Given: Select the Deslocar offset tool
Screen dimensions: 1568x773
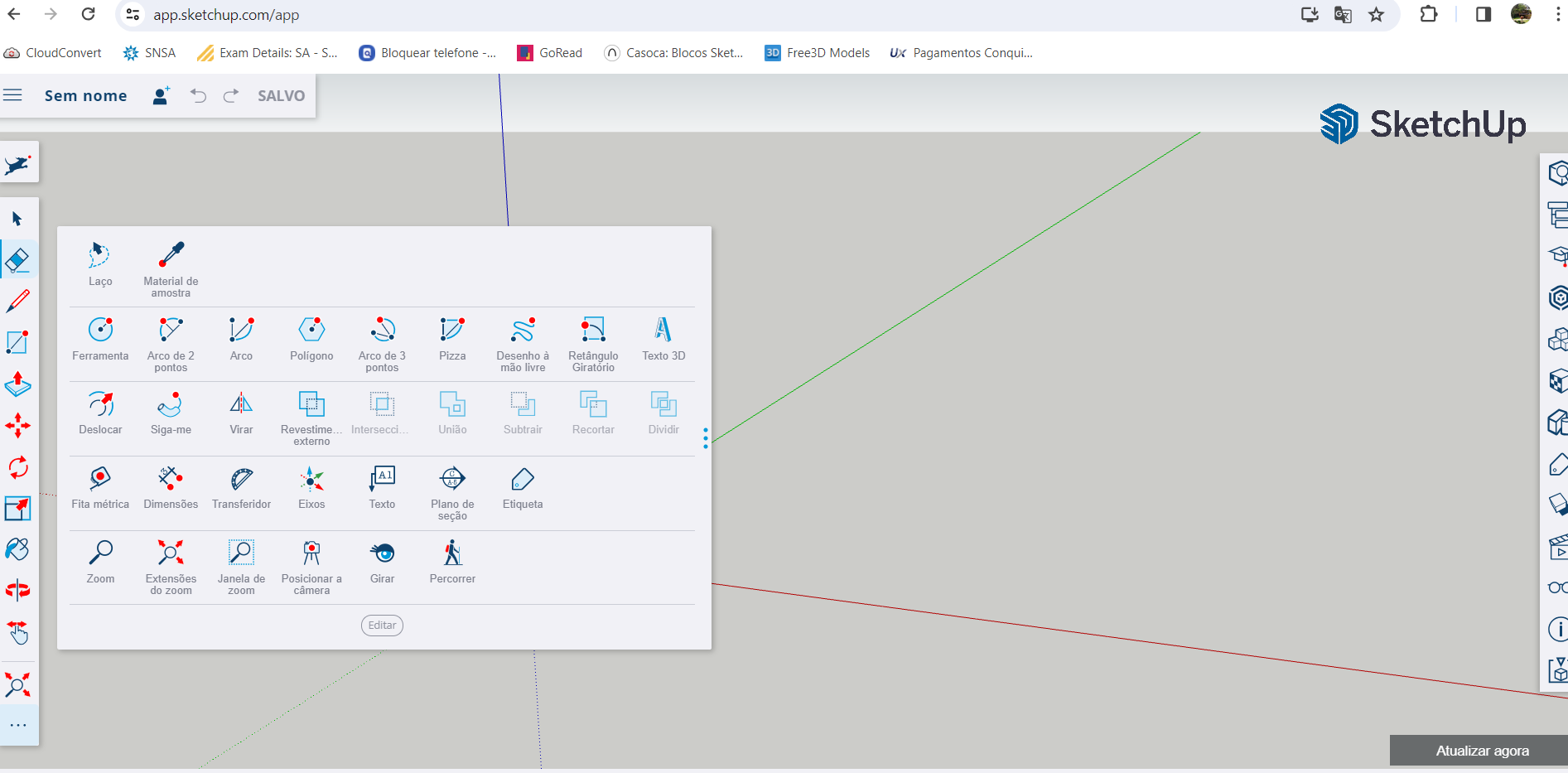Looking at the screenshot, I should click(x=100, y=413).
